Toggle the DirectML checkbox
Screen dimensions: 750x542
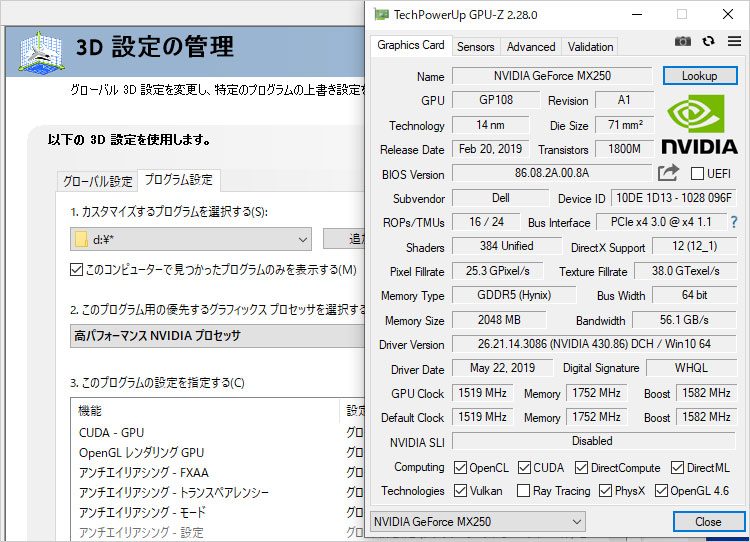coord(677,467)
